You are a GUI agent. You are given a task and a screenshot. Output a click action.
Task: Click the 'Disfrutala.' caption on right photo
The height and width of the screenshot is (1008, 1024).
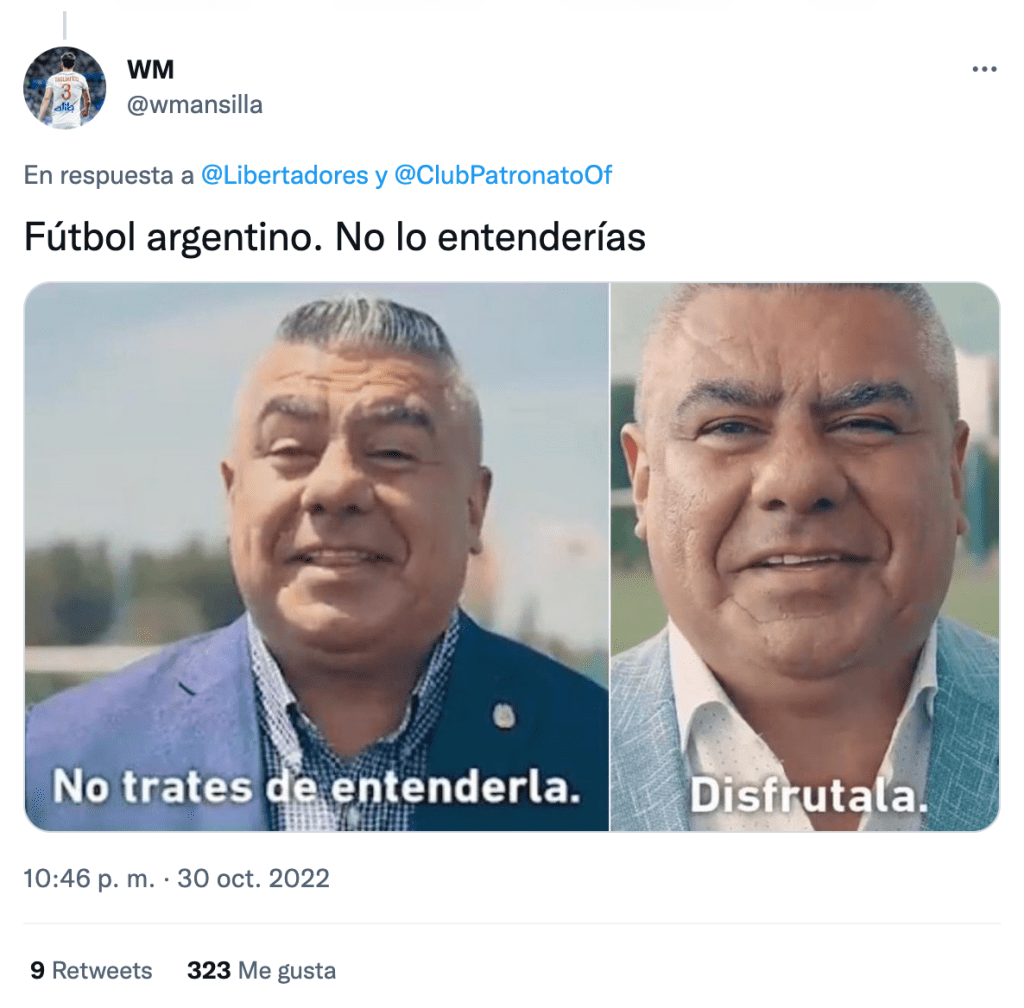(x=808, y=796)
